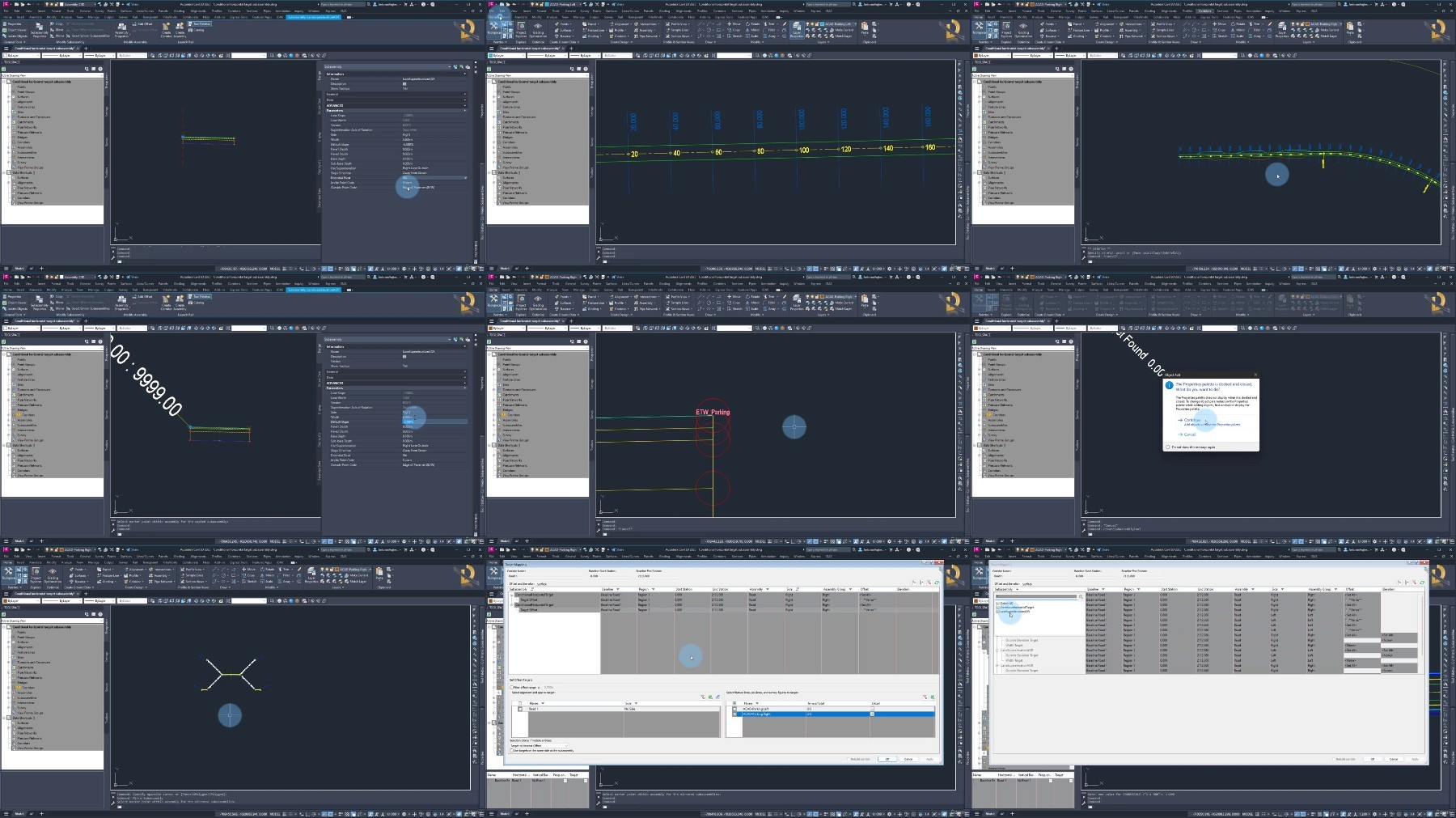This screenshot has width=1456, height=818.
Task: Click Cancel in the Object Add dialog
Action: pos(1189,434)
